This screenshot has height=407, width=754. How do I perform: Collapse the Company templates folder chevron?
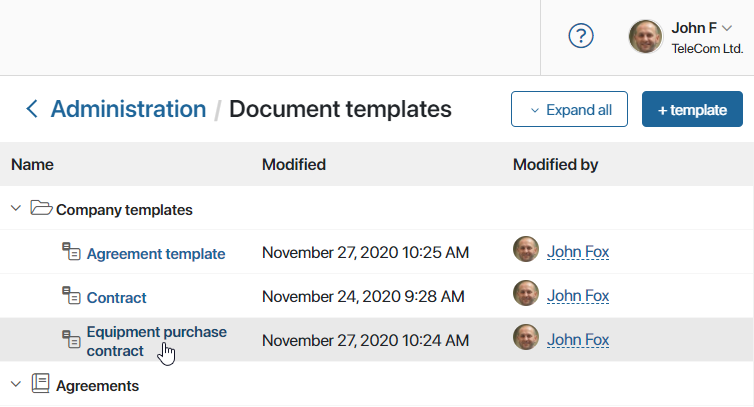click(16, 208)
